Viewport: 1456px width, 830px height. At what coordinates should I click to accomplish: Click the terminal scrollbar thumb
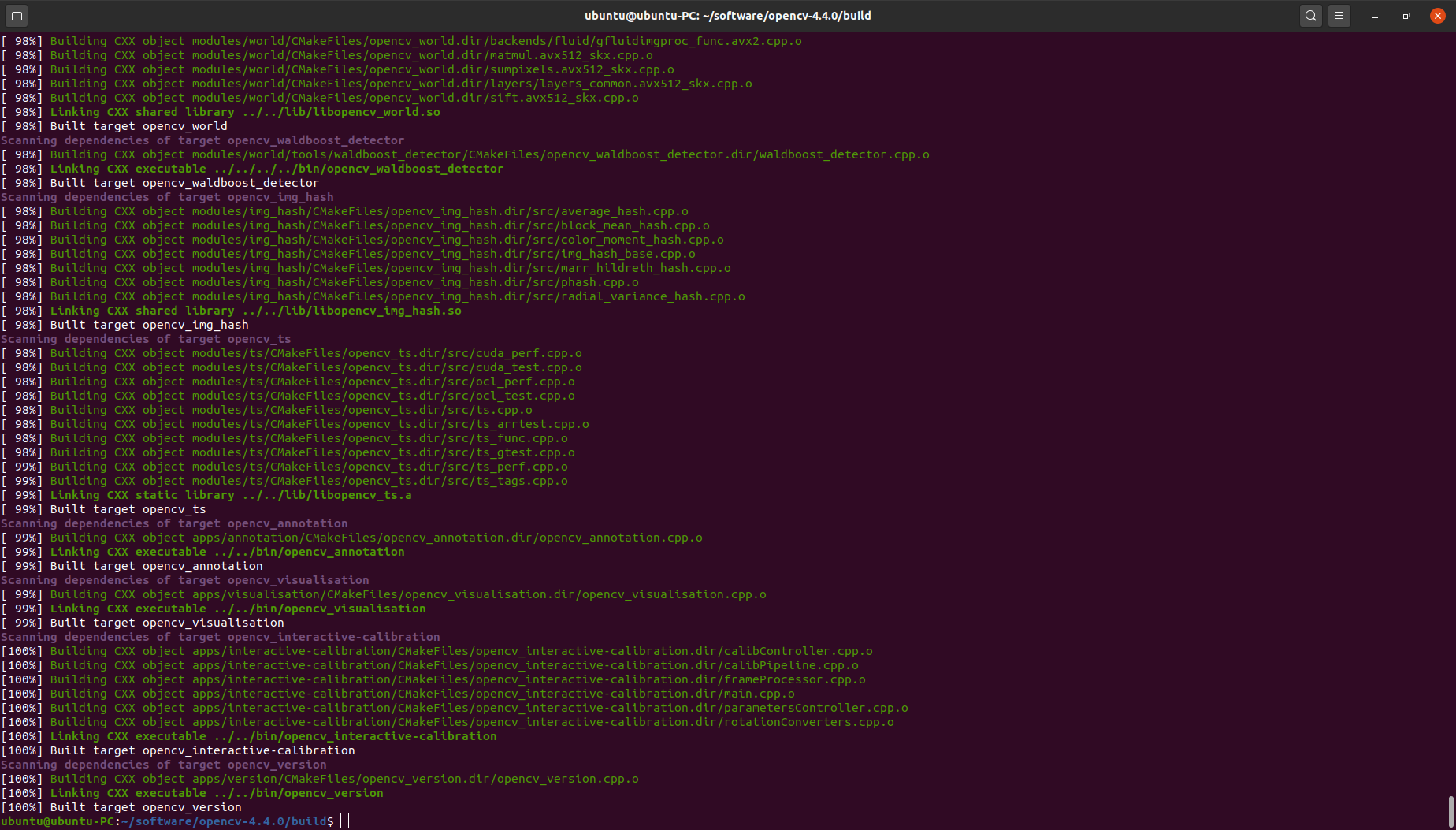(x=1450, y=811)
